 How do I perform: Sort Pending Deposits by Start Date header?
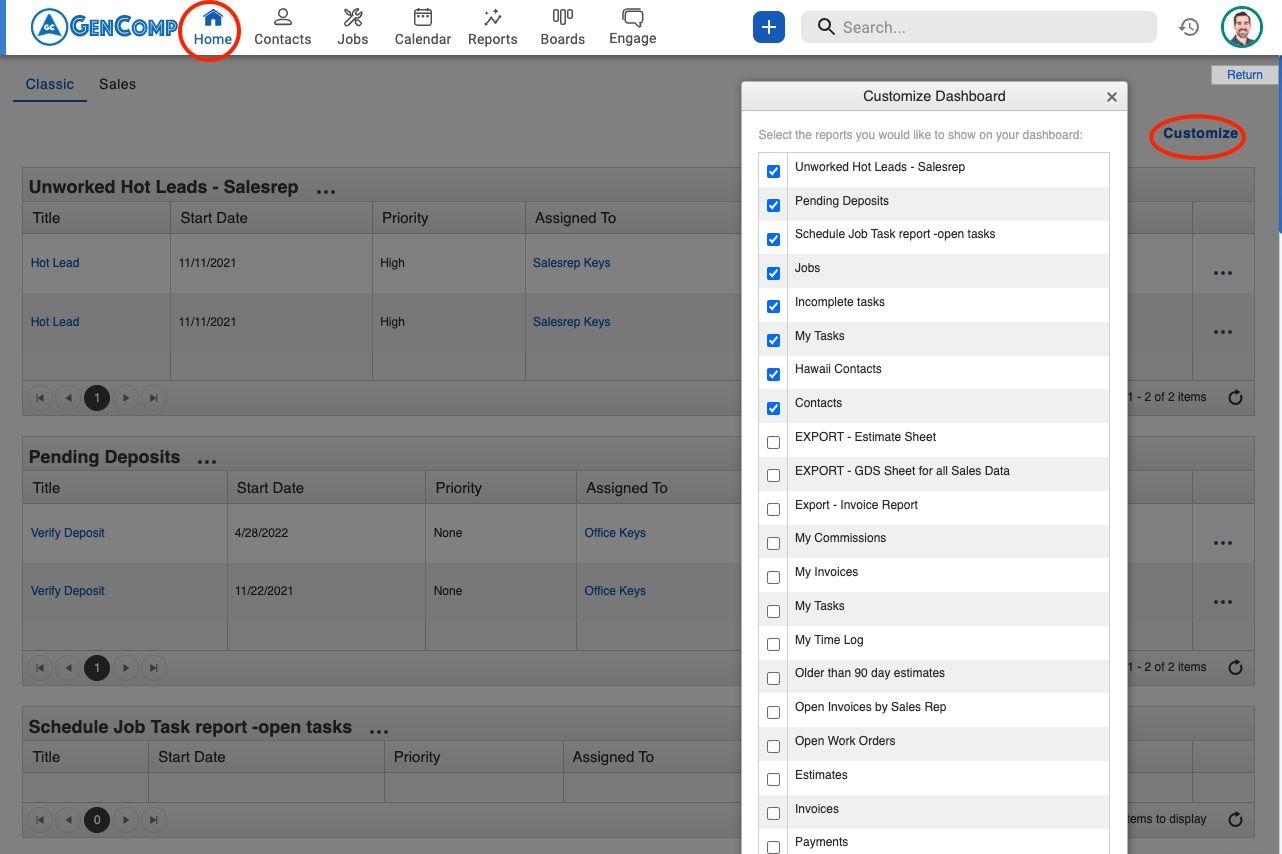[x=270, y=488]
